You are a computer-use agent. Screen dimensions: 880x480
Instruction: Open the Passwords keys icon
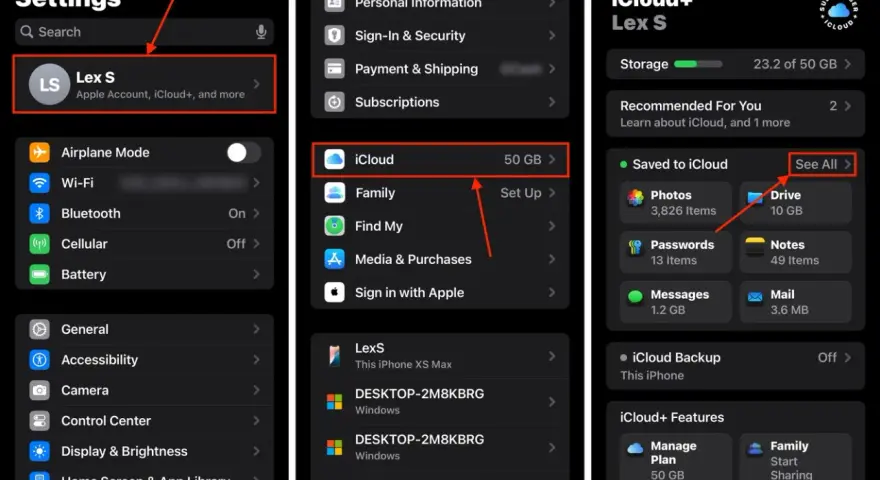(635, 248)
